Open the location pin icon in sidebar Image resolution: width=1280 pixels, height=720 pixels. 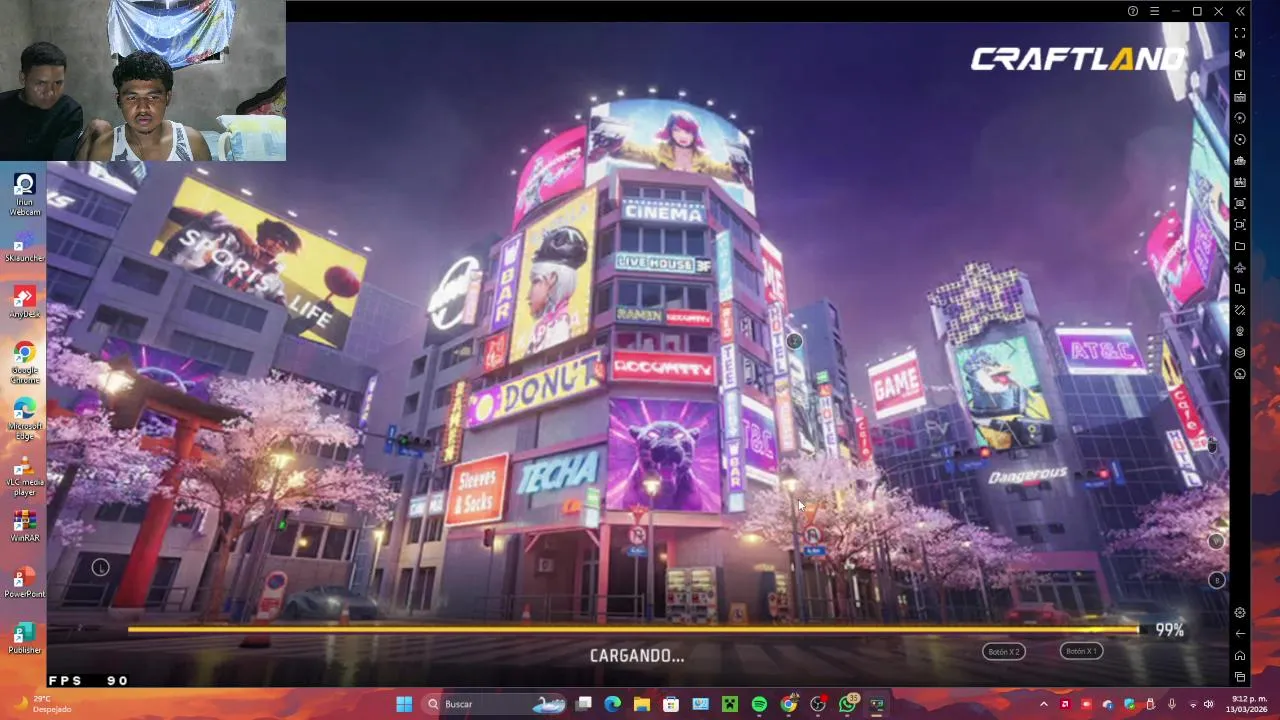point(1240,332)
